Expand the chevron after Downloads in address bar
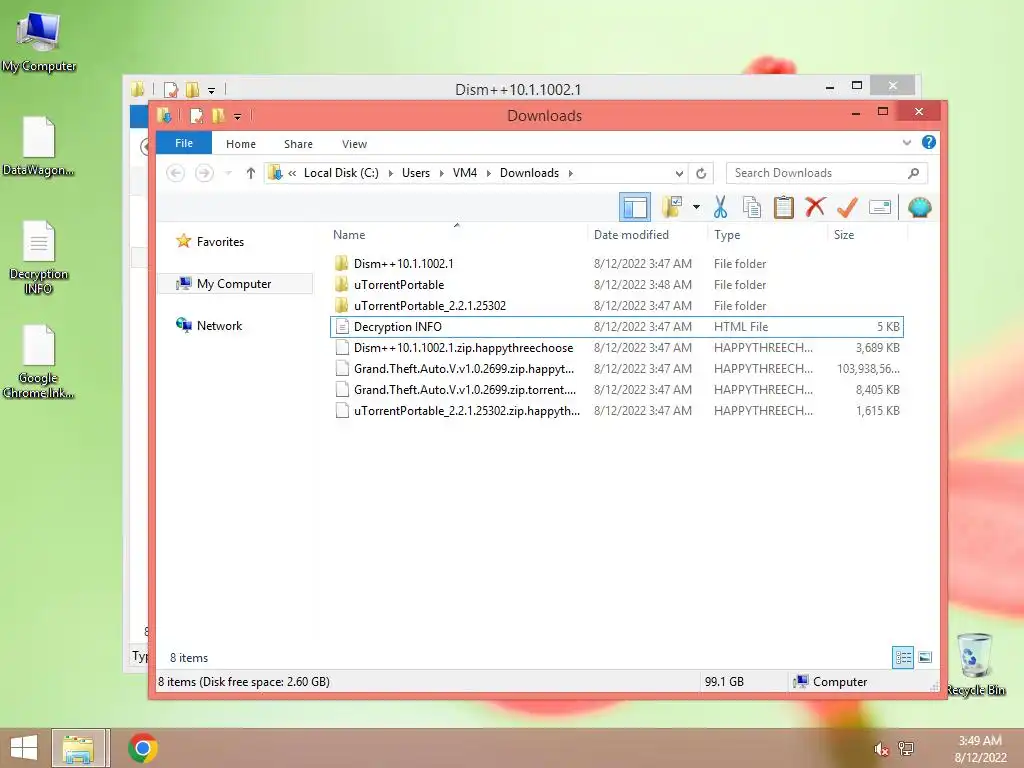The height and width of the screenshot is (768, 1024). pos(571,173)
